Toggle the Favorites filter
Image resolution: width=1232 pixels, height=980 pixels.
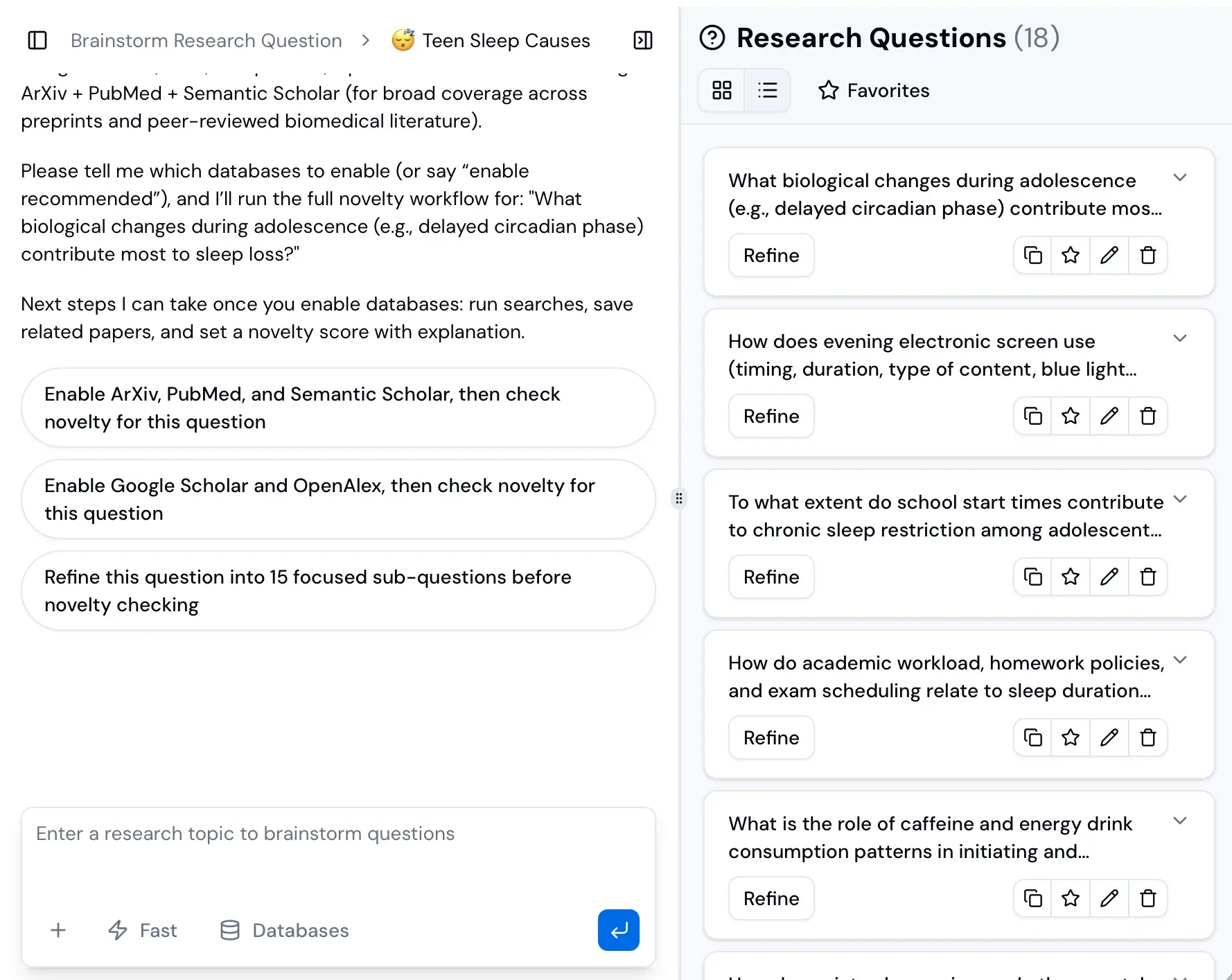[x=874, y=91]
